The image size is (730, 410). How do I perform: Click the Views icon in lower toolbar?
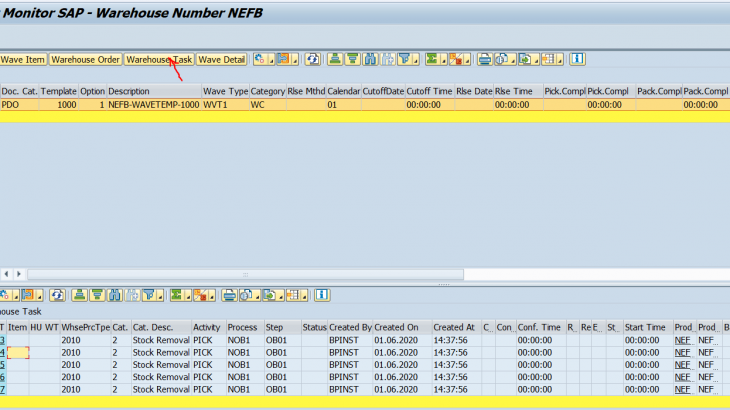click(246, 295)
